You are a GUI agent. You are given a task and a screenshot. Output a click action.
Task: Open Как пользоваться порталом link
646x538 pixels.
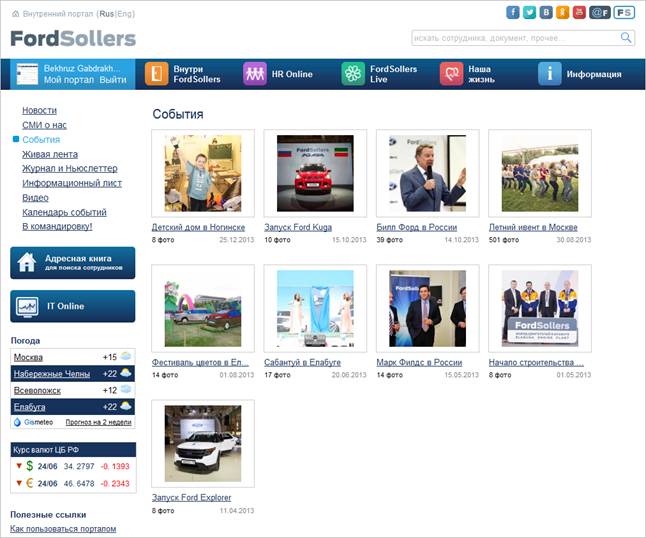(x=63, y=529)
